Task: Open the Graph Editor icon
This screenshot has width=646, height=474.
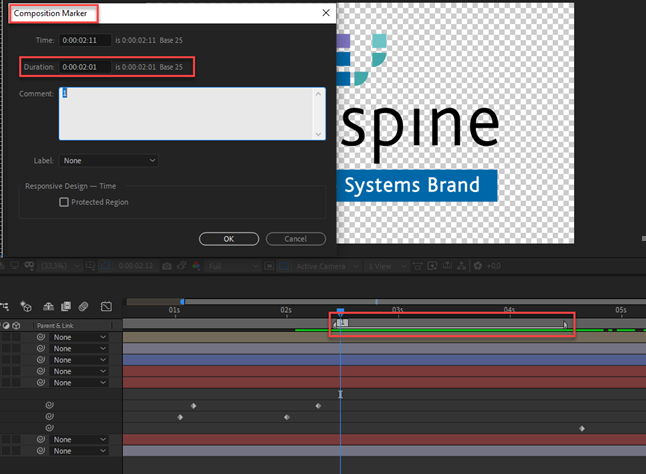Action: [x=106, y=307]
